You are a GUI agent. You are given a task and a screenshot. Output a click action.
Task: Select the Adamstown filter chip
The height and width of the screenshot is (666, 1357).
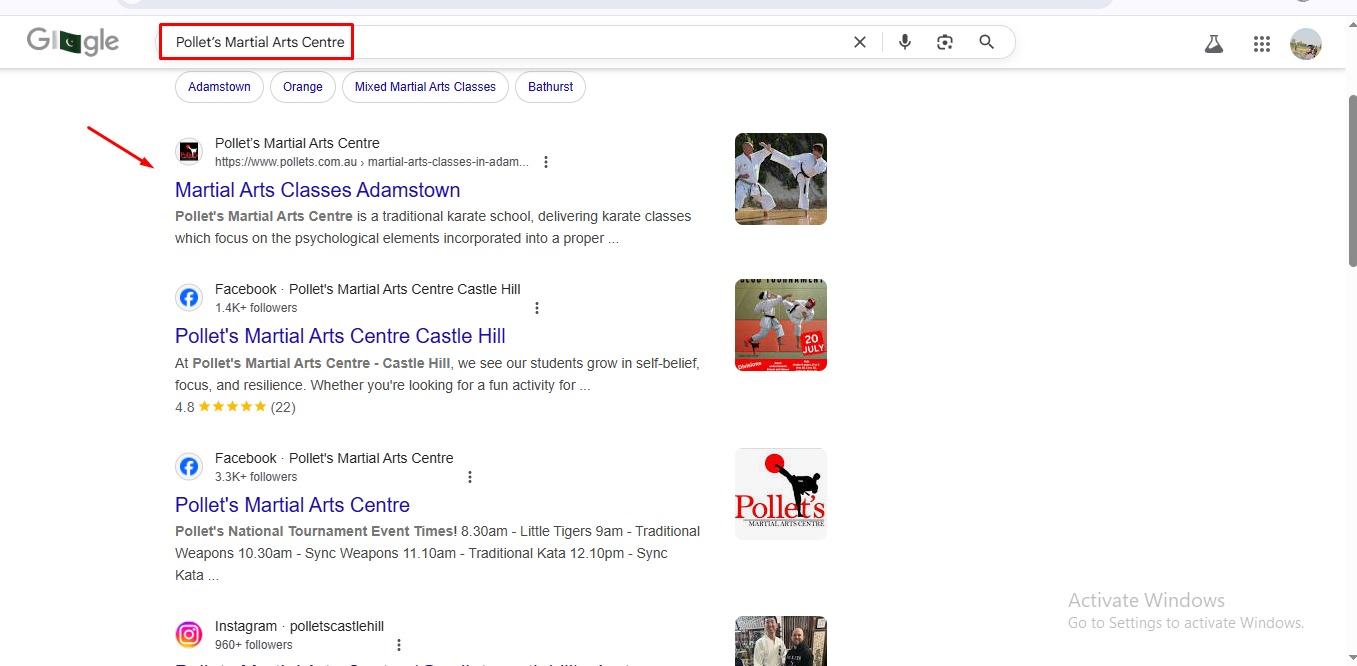point(219,87)
